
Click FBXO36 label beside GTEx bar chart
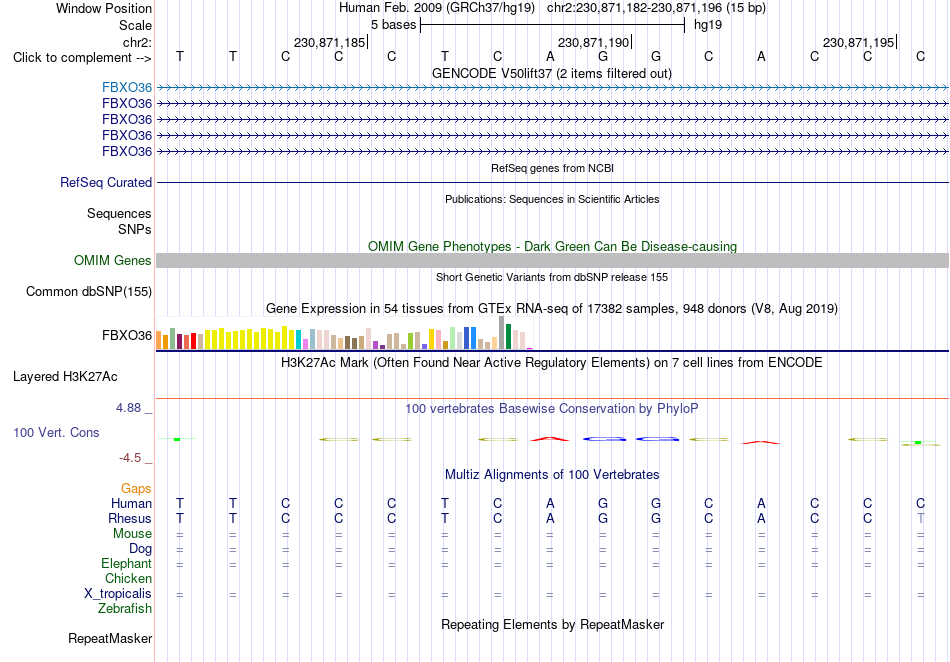coord(127,336)
